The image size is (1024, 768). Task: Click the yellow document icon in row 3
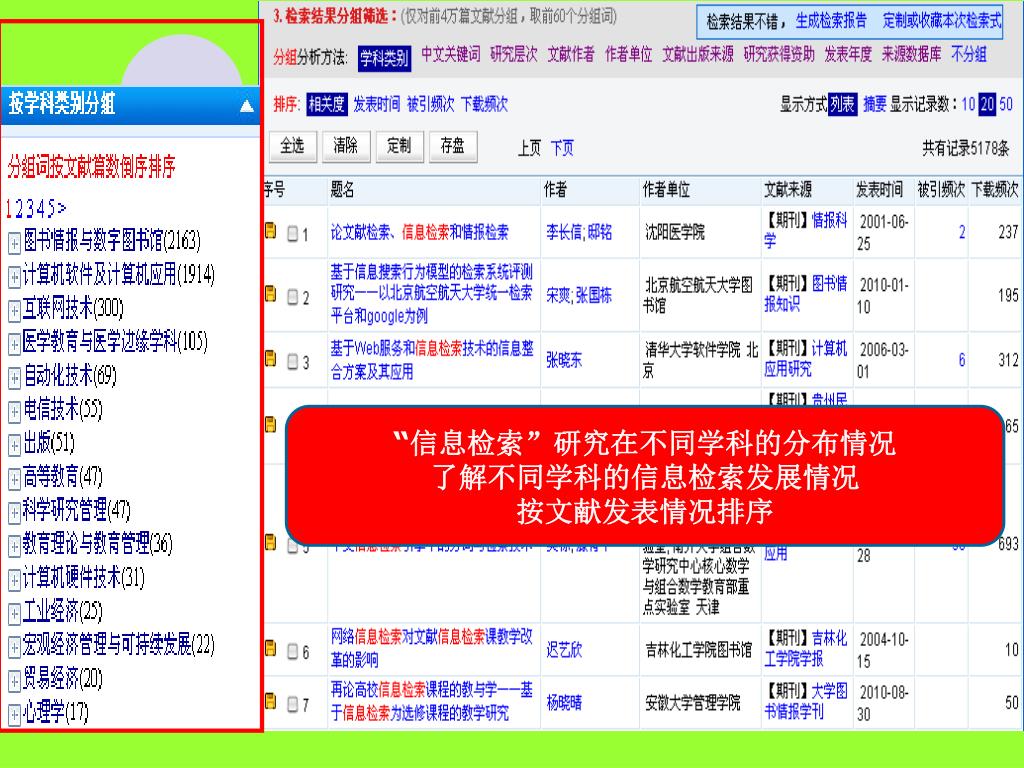[270, 359]
